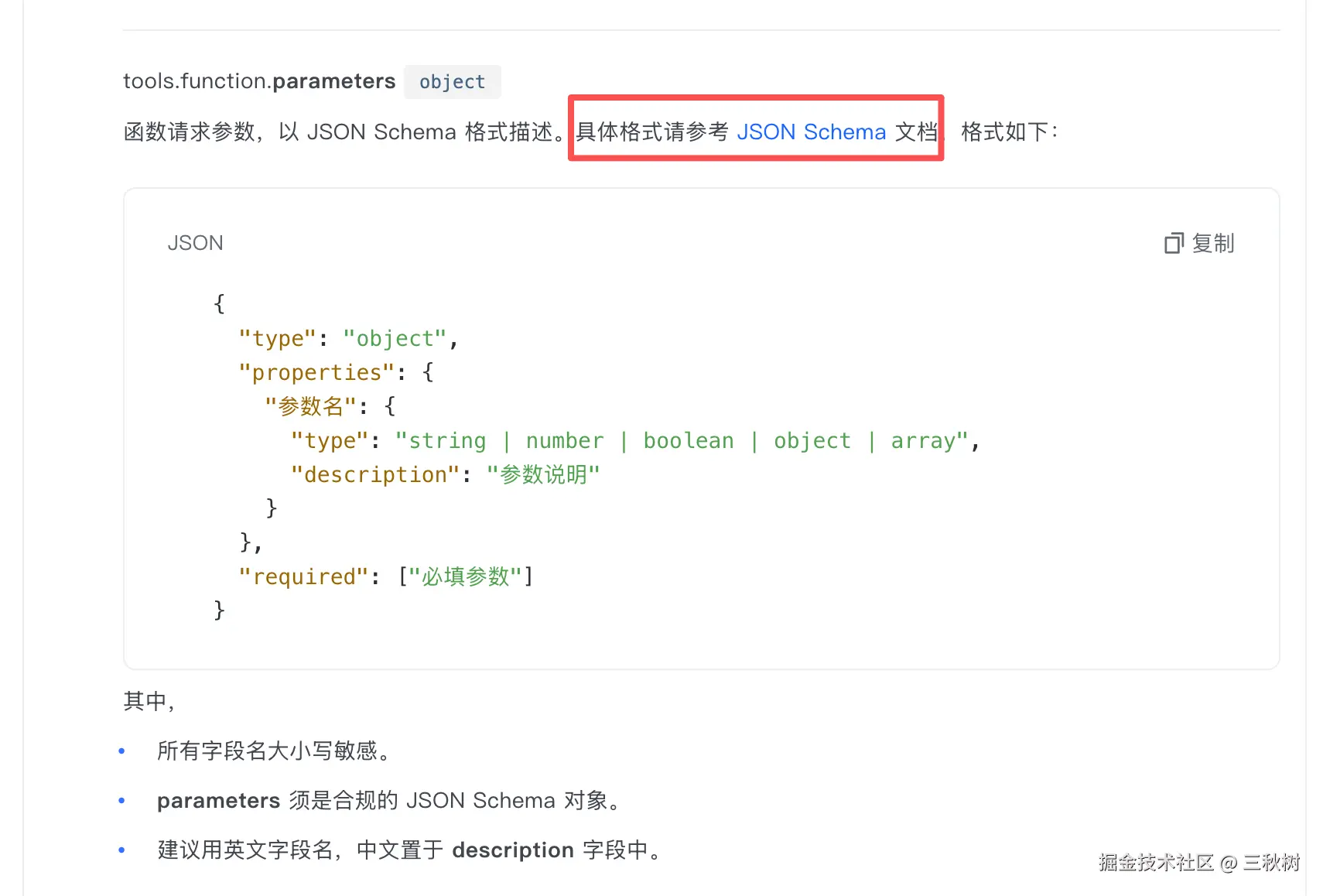Viewport: 1323px width, 896px height.
Task: Click the copy icon in the code block
Action: pyautogui.click(x=1173, y=244)
